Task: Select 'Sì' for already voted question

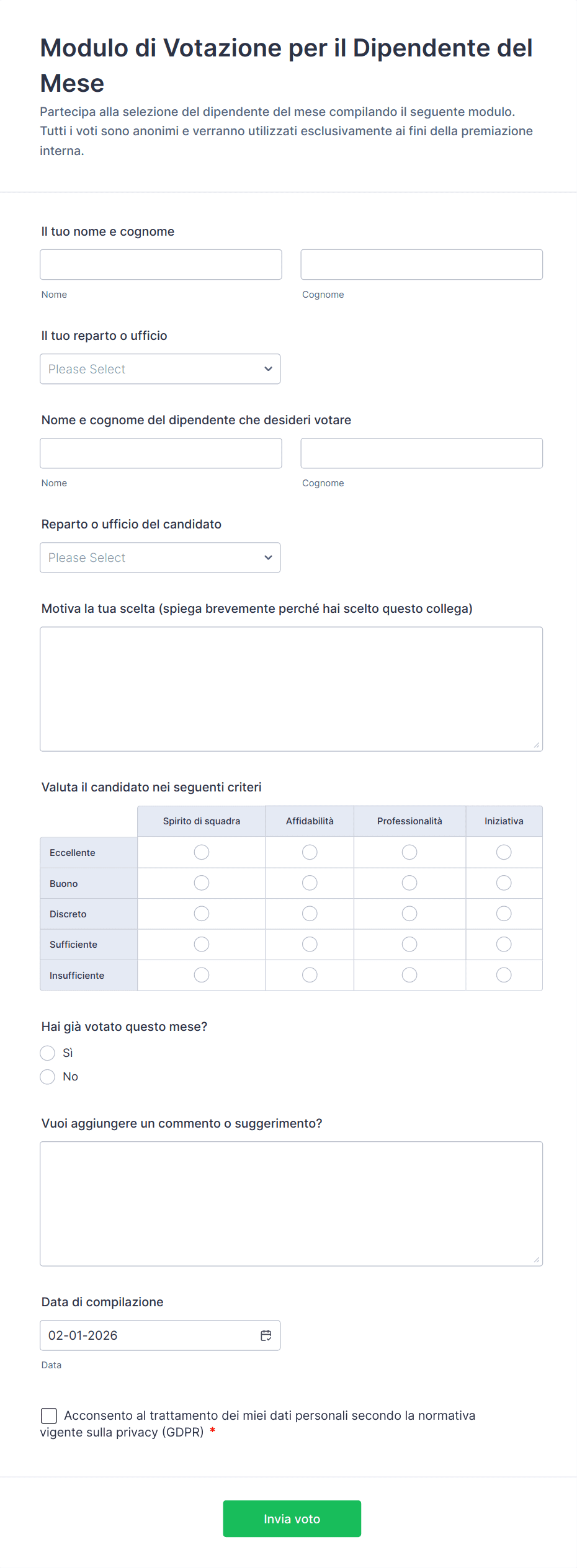Action: click(48, 1053)
